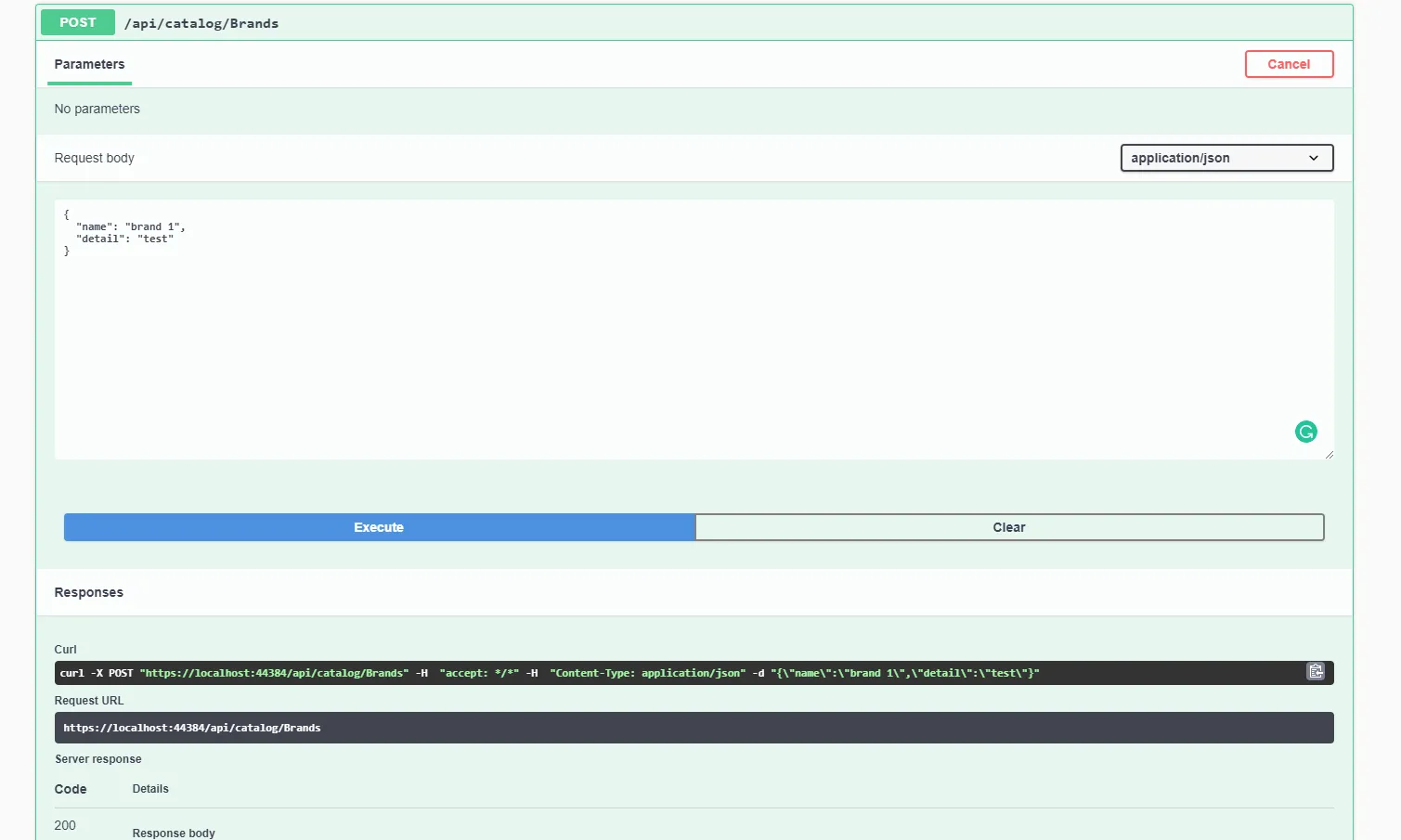Click the green POST method badge
The width and height of the screenshot is (1401, 840).
[78, 22]
